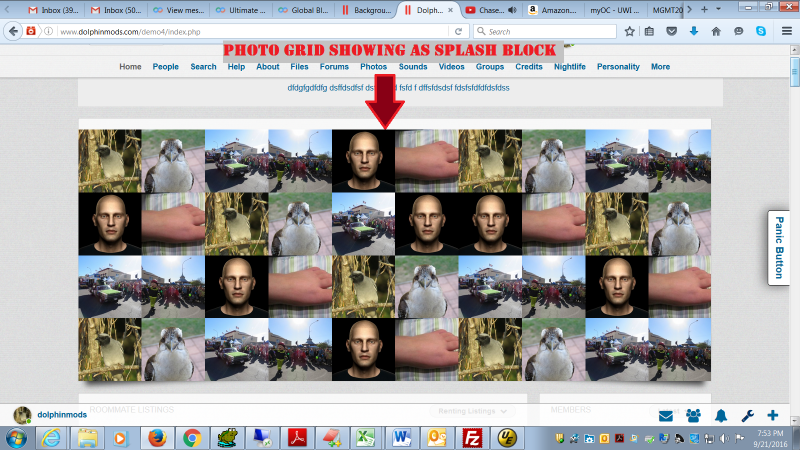
Task: Click the URL address bar field
Action: (253, 32)
